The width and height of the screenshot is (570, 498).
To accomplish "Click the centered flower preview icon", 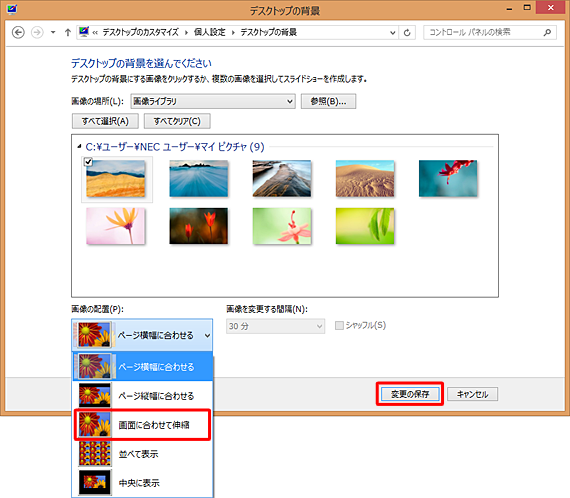I will click(x=95, y=483).
